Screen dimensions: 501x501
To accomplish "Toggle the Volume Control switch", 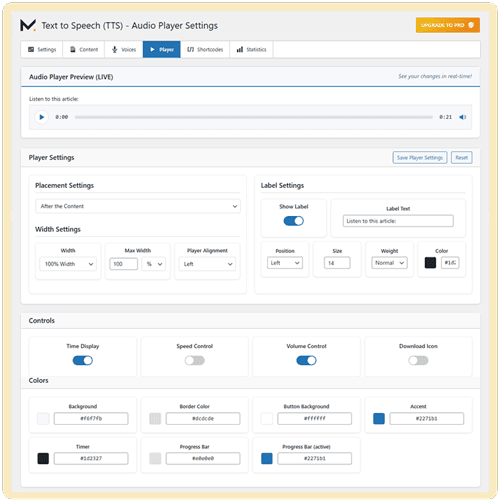I will [x=306, y=360].
